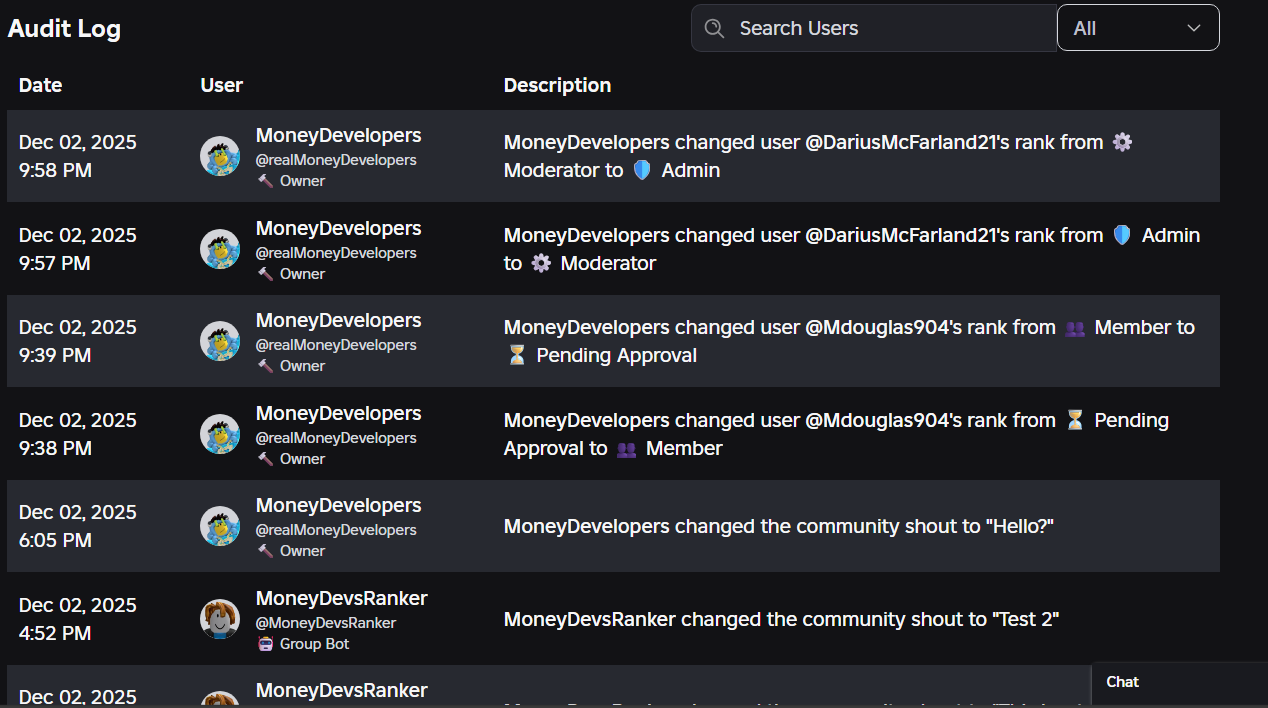Click the User column header
Image resolution: width=1268 pixels, height=708 pixels.
(221, 85)
